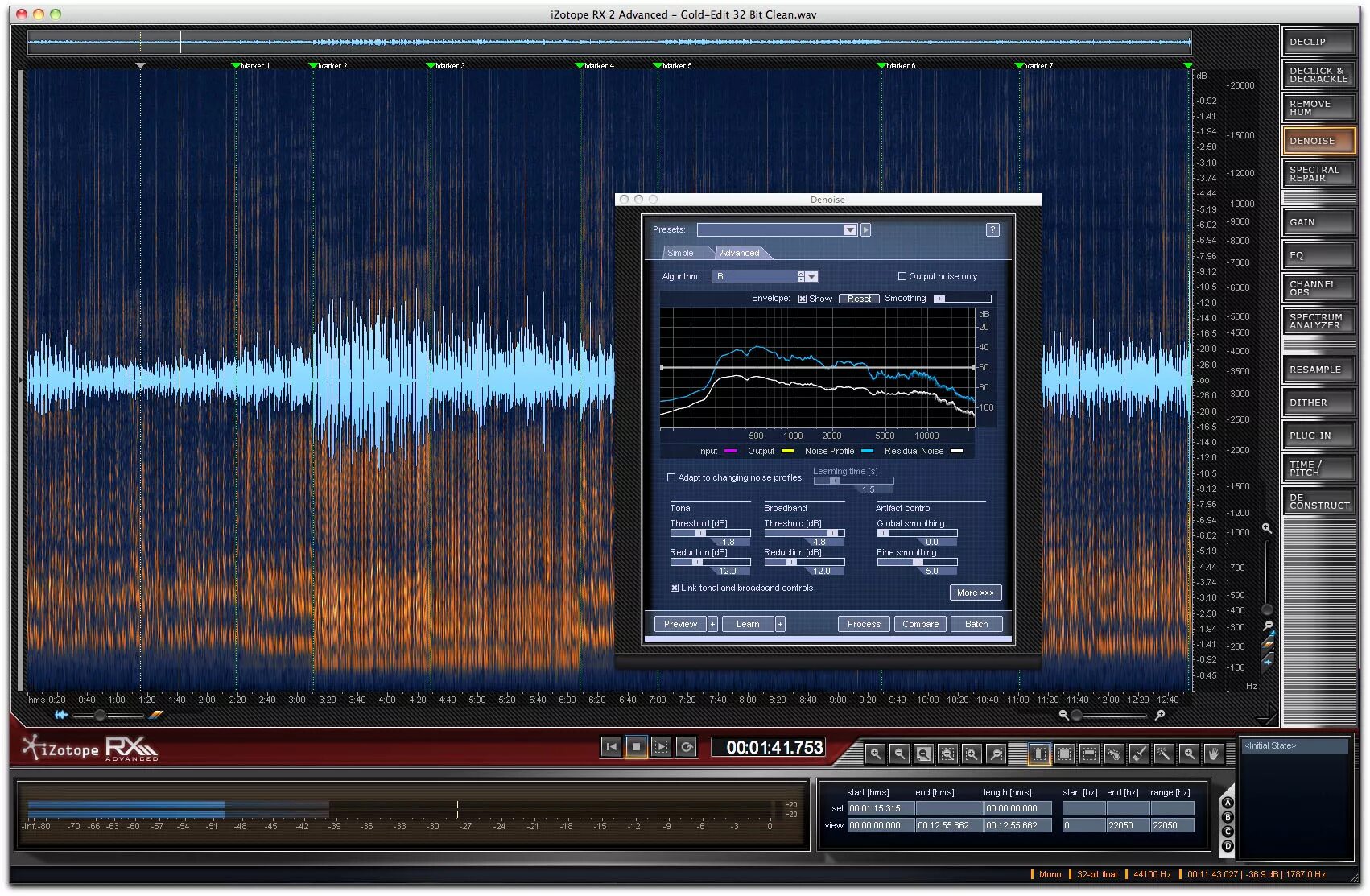Select the zoom tool next to the hand
The width and height of the screenshot is (1370, 896).
pyautogui.click(x=1189, y=754)
